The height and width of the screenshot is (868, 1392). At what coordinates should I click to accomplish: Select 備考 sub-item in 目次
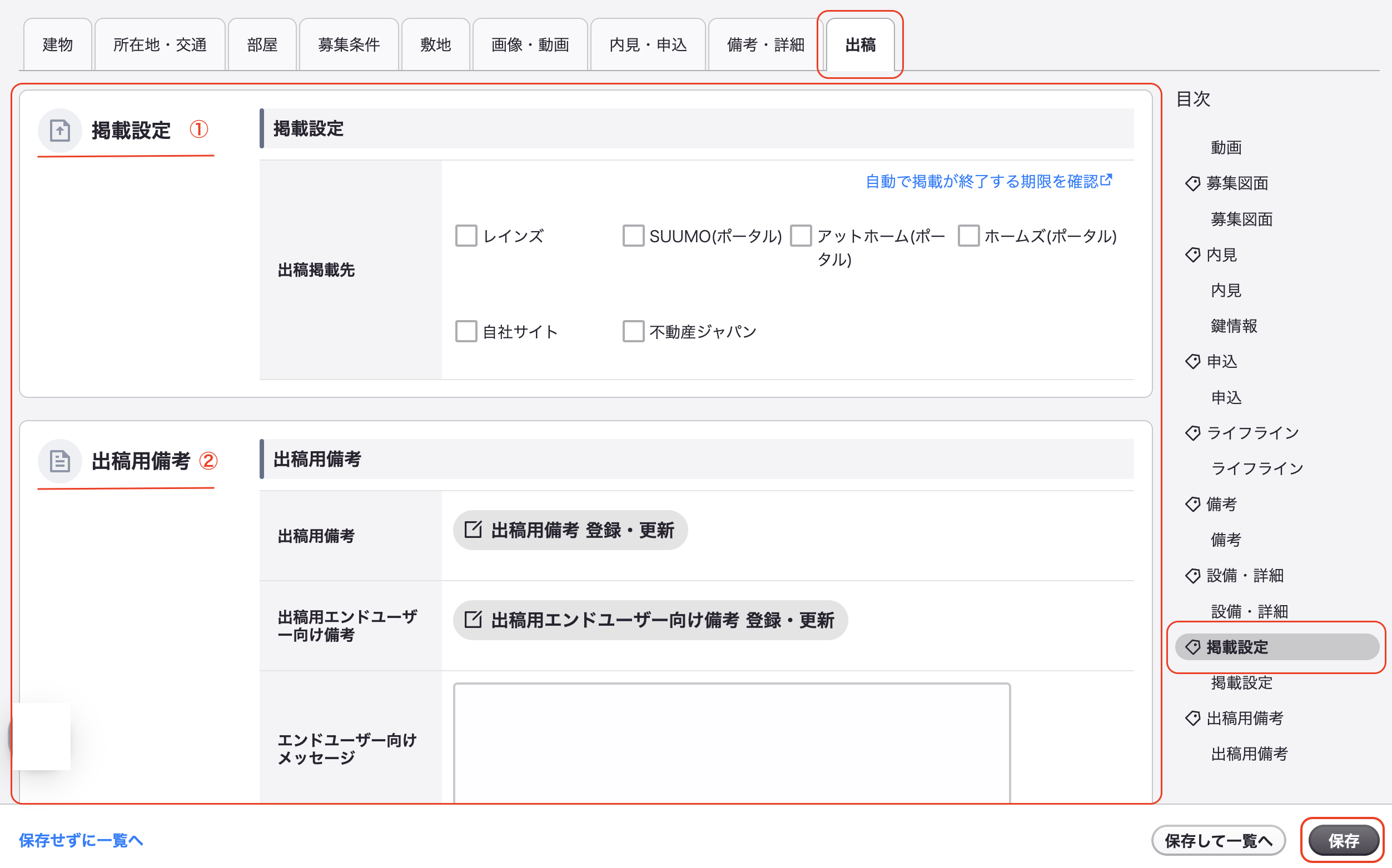(1226, 540)
